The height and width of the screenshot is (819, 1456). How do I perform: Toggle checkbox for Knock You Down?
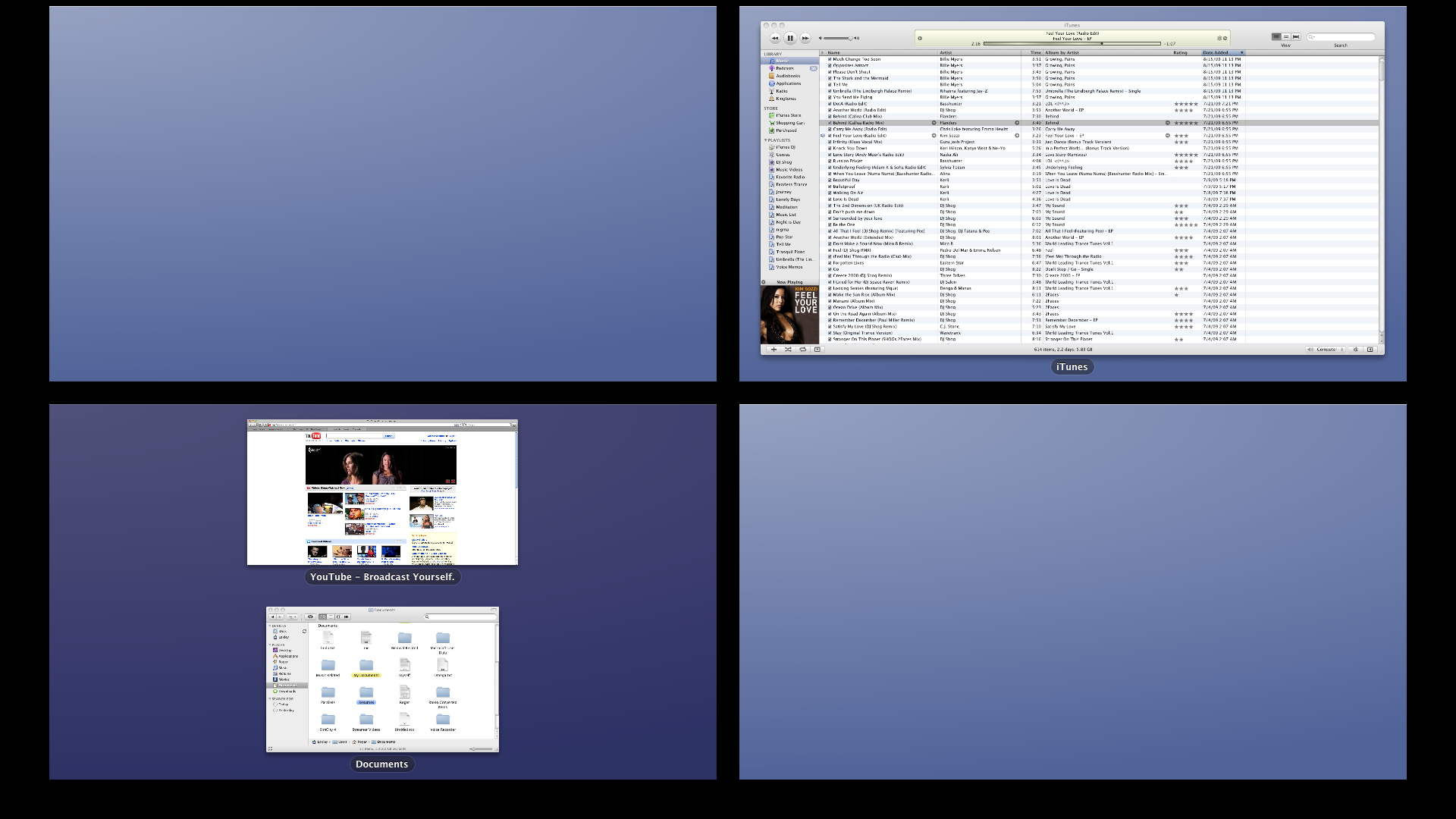830,149
